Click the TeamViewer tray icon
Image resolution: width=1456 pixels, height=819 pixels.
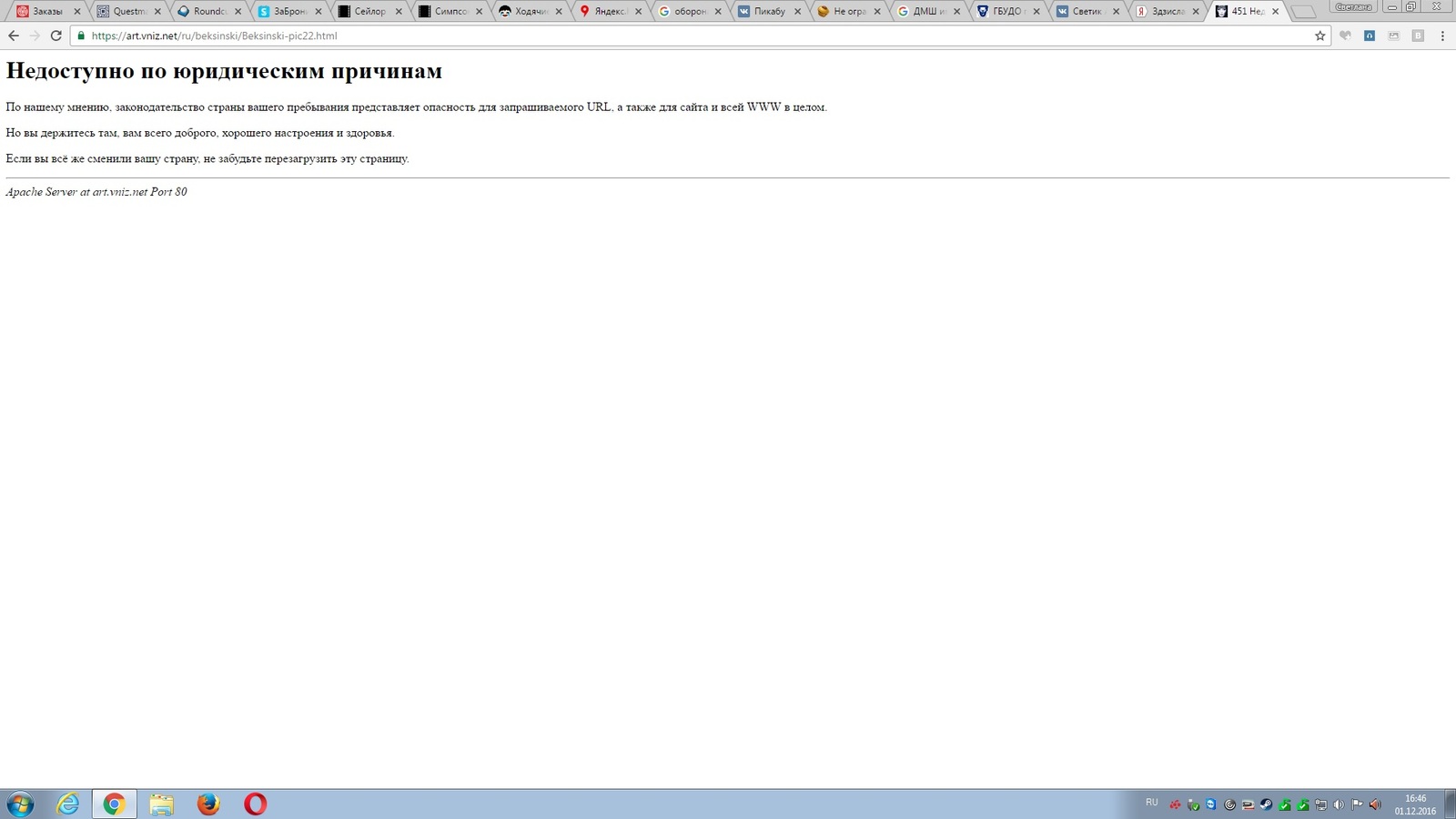point(1211,804)
